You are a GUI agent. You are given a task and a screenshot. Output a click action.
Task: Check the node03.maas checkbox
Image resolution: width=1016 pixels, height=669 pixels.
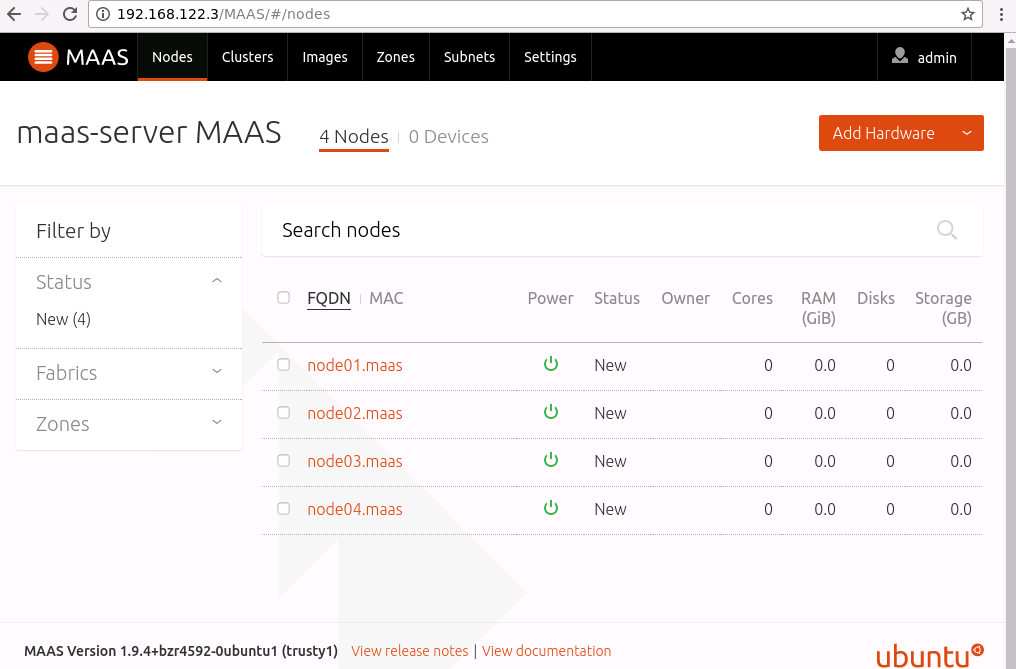283,460
